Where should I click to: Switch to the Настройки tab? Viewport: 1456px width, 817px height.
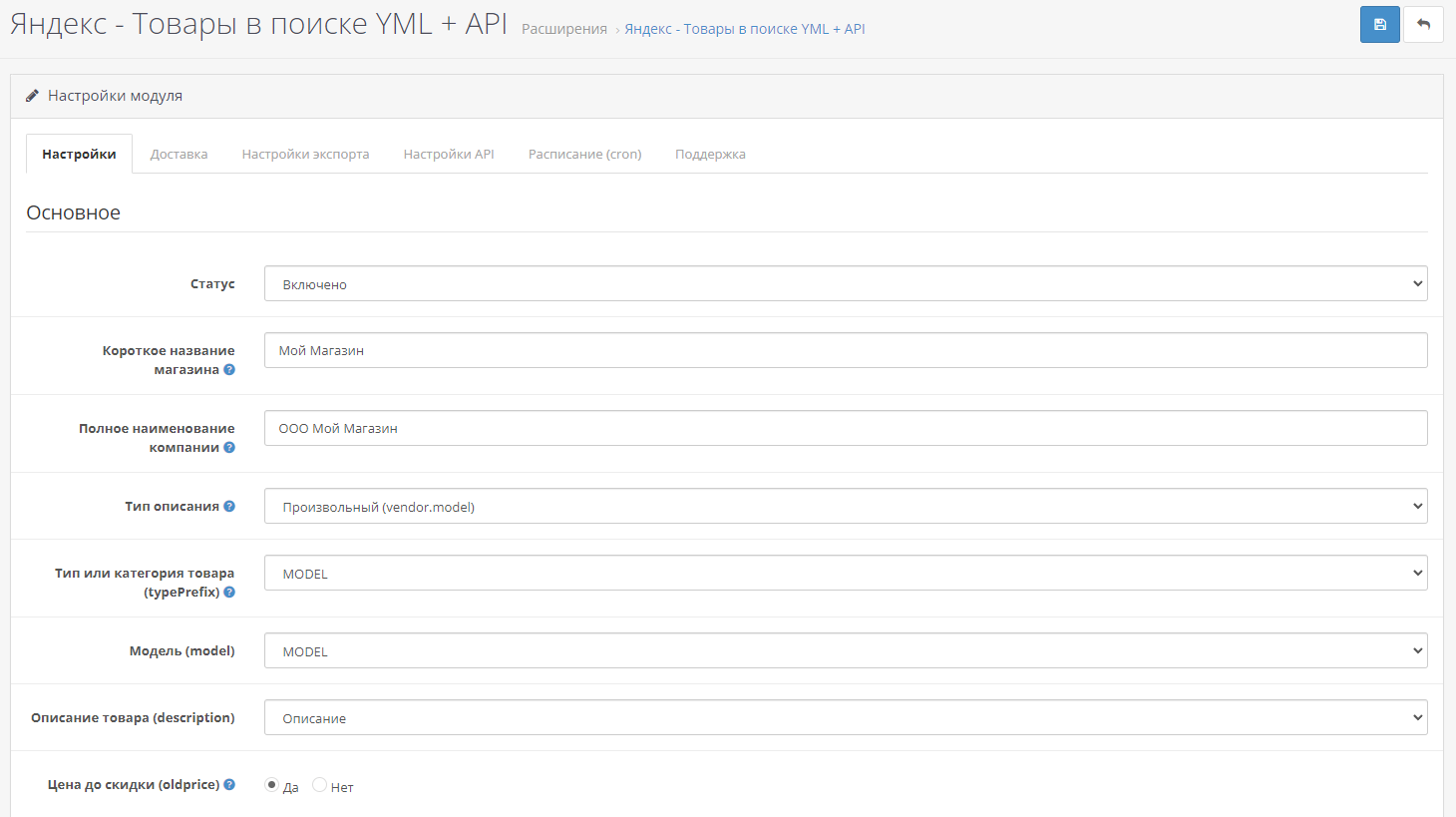79,154
